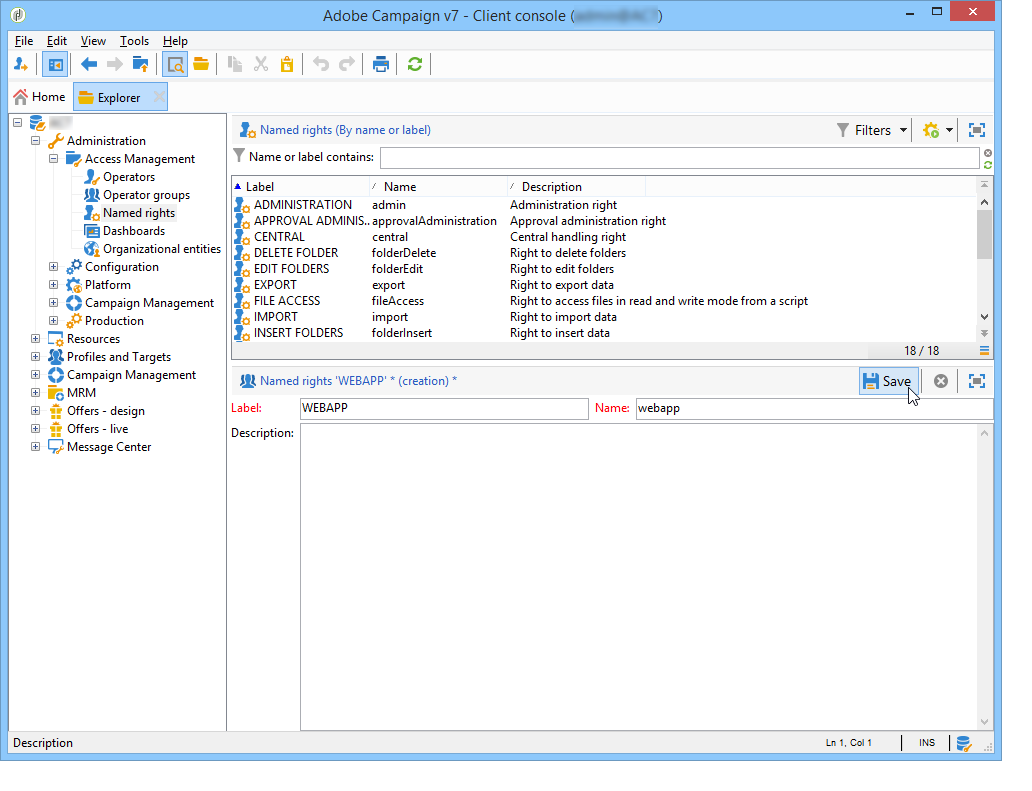Viewport: 1032px width, 791px height.
Task: Click the green filter reload icon
Action: coord(988,165)
